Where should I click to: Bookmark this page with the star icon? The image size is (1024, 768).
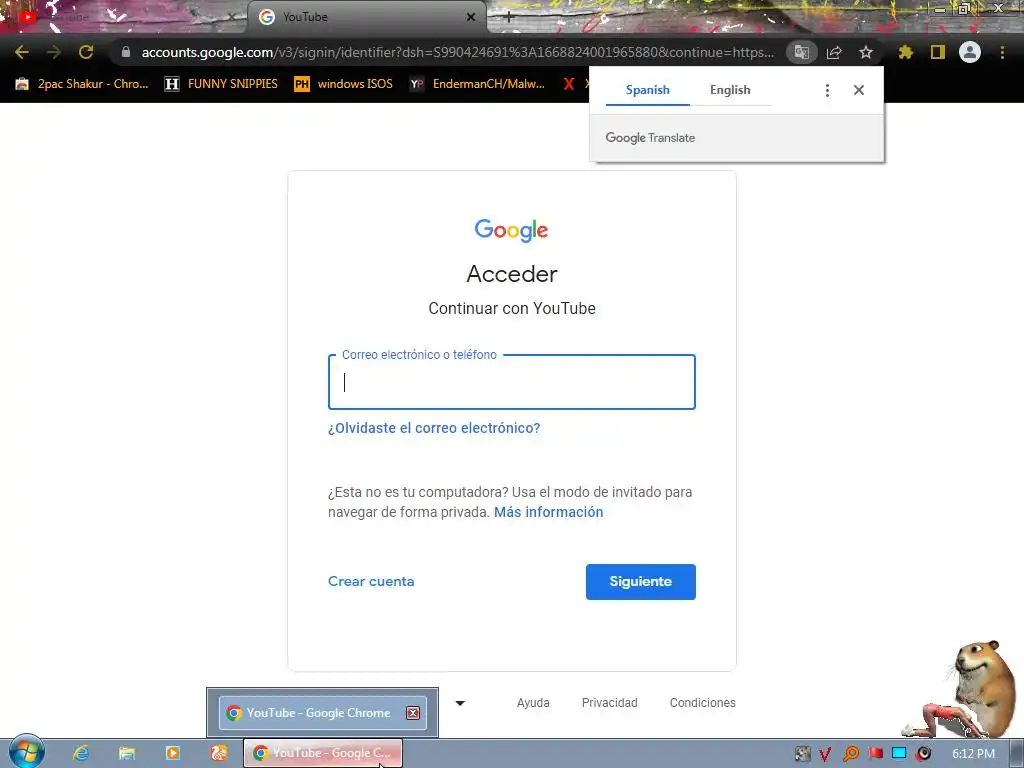click(x=866, y=52)
